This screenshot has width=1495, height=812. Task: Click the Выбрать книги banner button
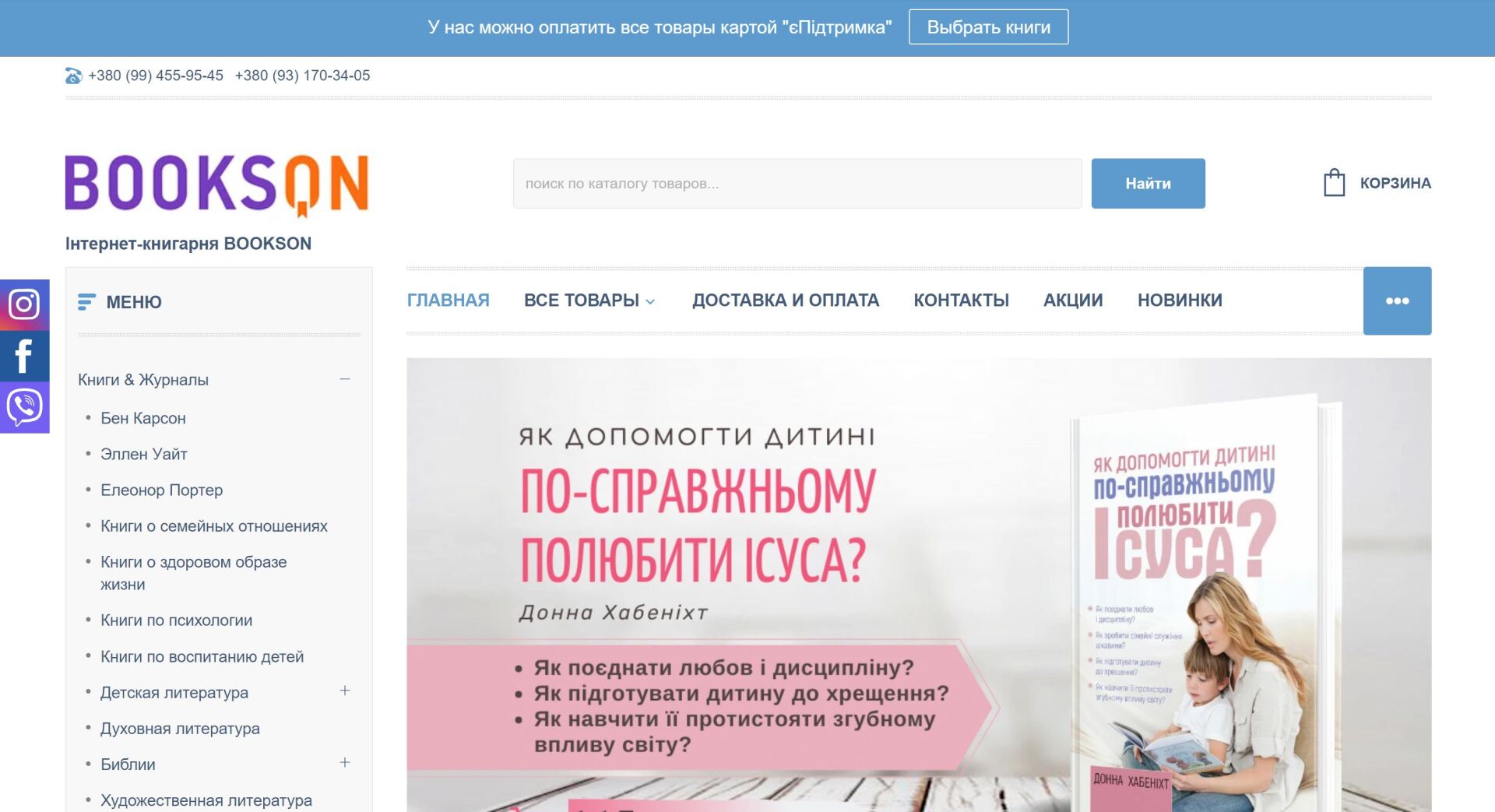[988, 27]
